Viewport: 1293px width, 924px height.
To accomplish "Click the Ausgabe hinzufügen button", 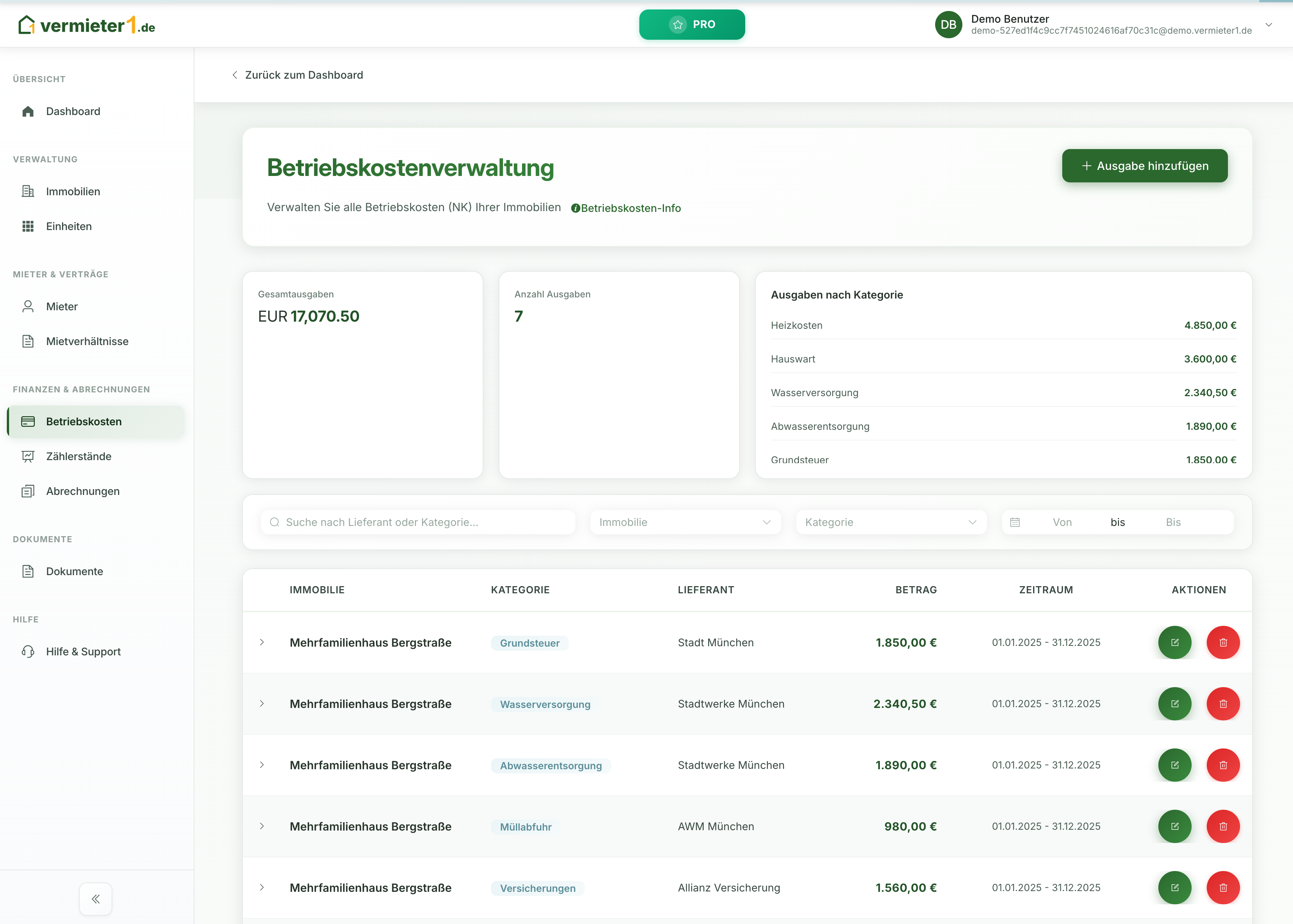I will [1145, 166].
